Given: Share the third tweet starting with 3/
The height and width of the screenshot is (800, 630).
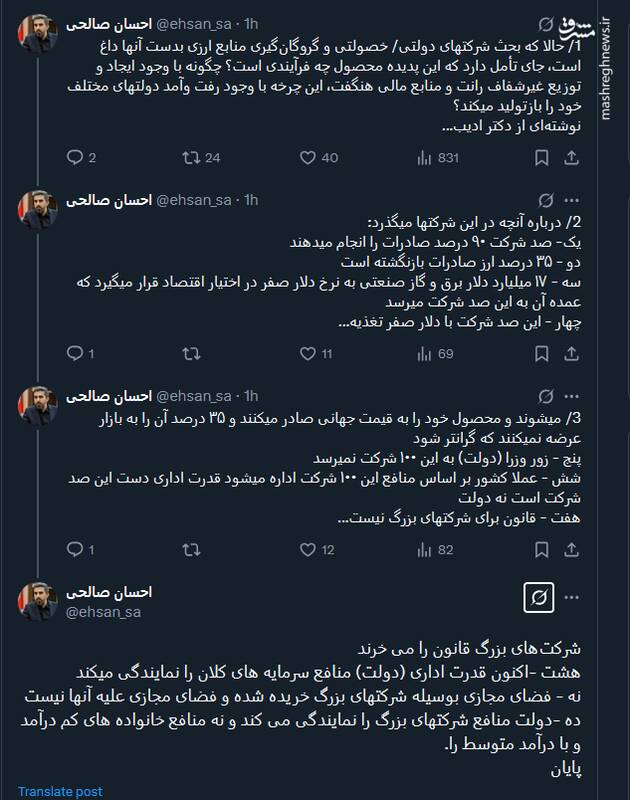Looking at the screenshot, I should click(574, 549).
